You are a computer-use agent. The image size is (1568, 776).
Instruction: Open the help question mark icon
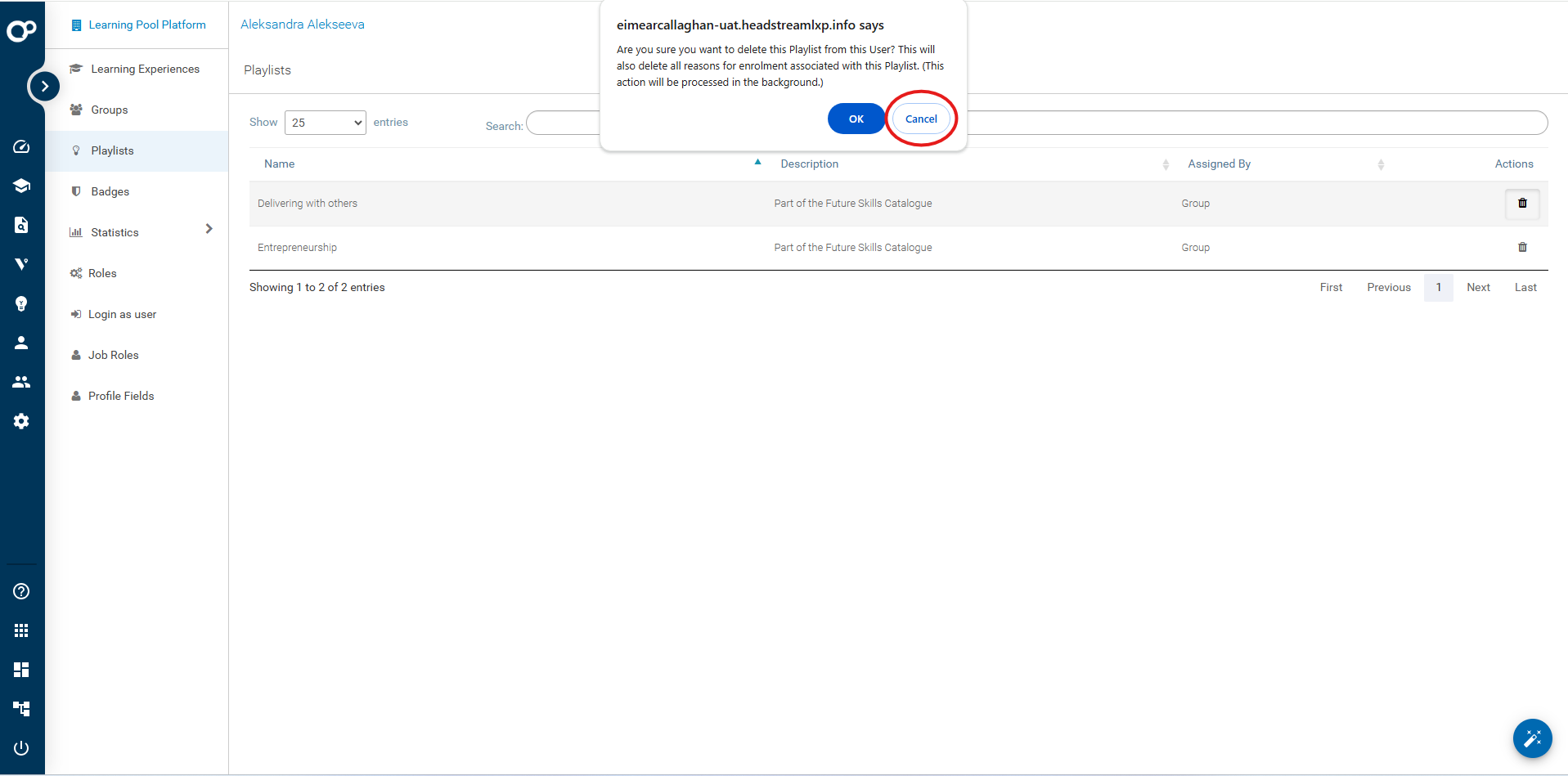click(x=21, y=591)
